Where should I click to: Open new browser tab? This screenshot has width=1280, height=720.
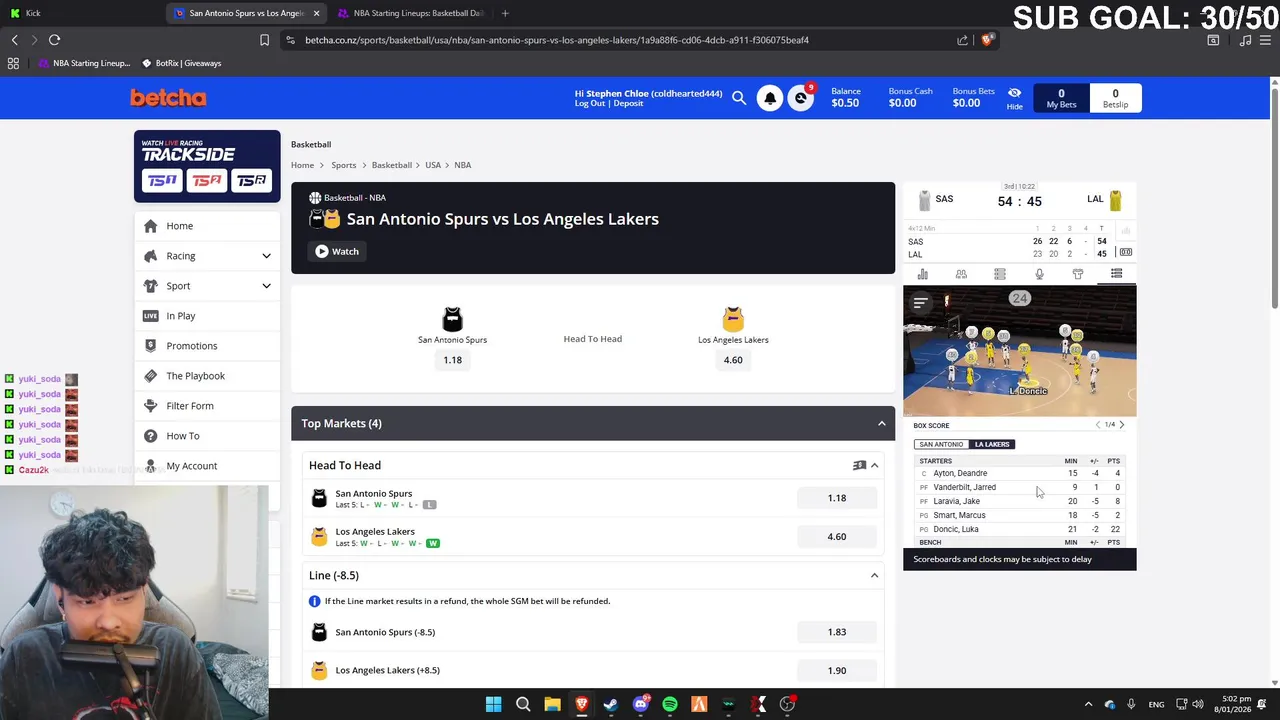(x=505, y=13)
